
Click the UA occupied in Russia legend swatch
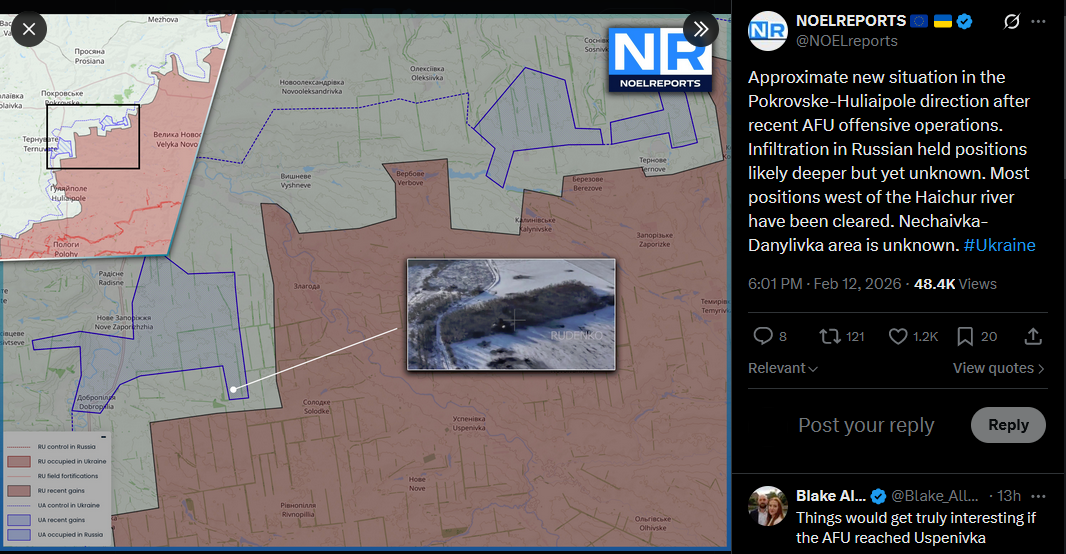coord(19,535)
